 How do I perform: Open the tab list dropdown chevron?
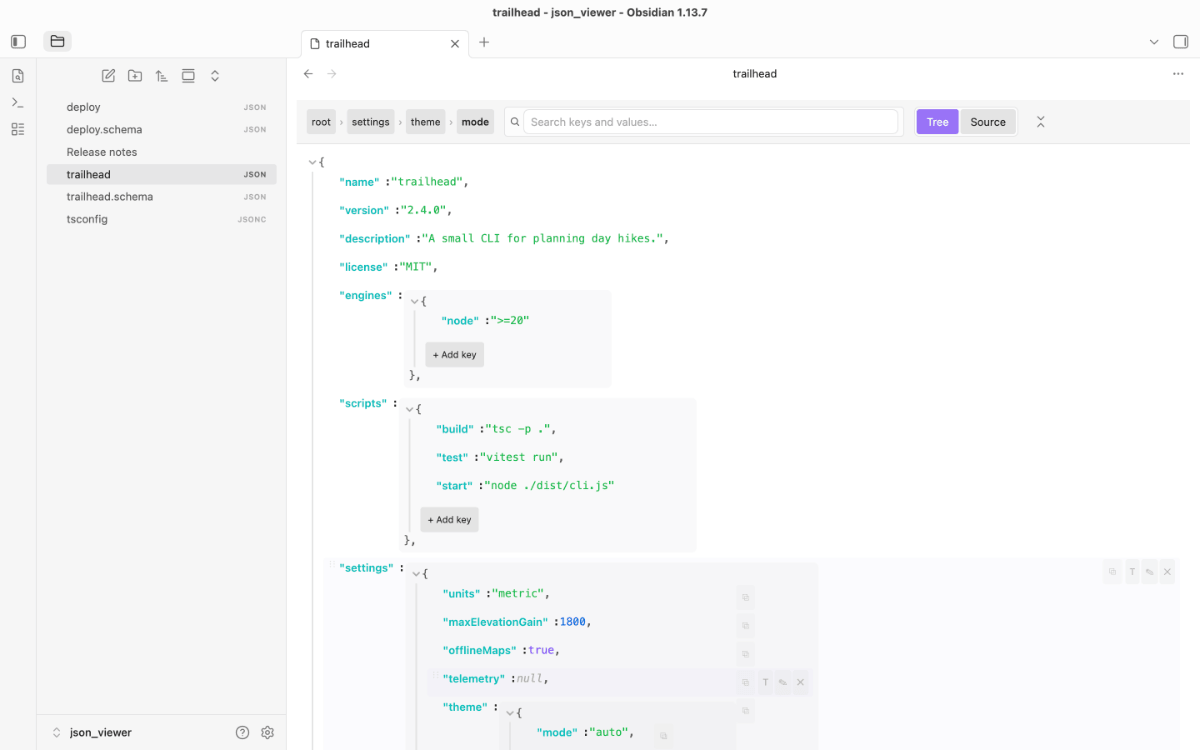click(1154, 42)
